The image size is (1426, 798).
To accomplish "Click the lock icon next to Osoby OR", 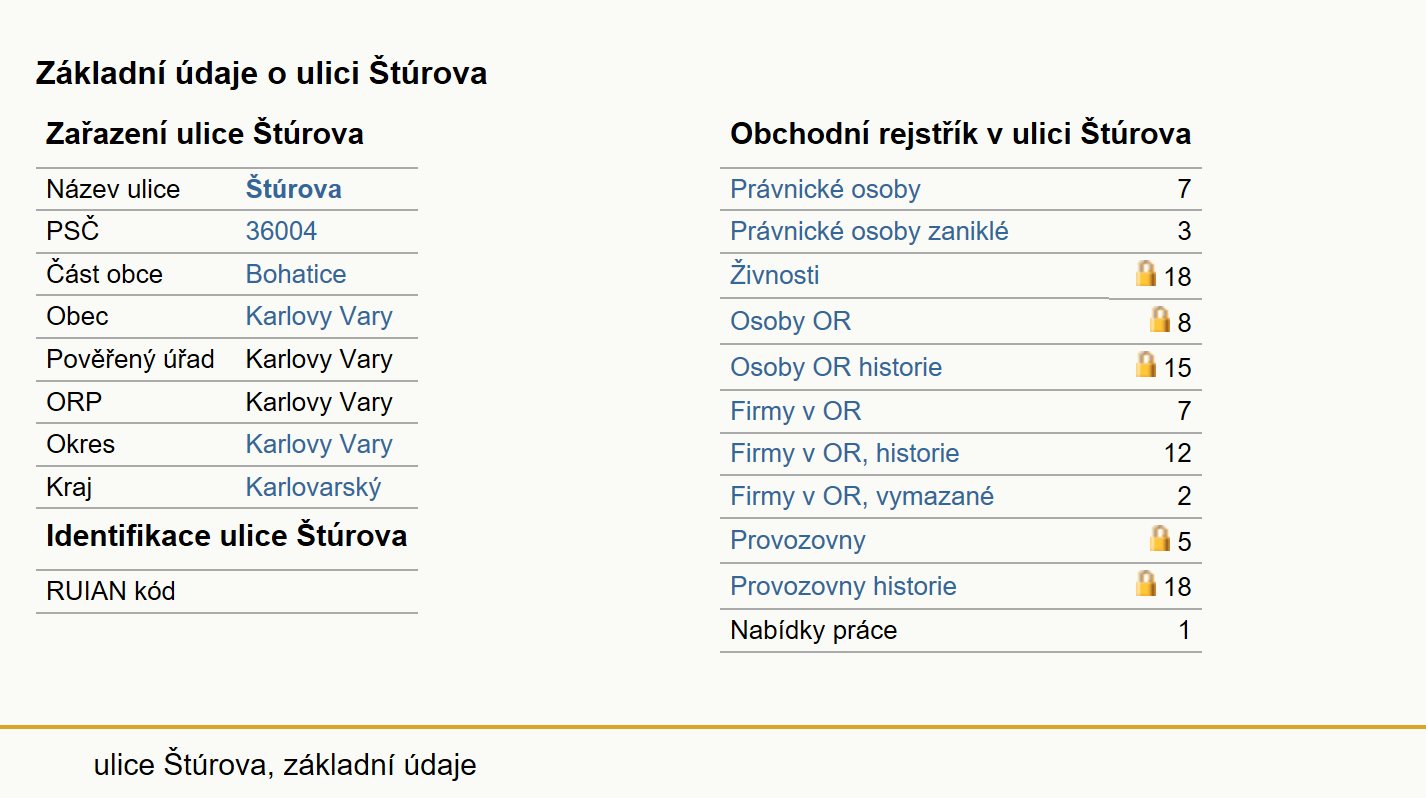I will point(1159,319).
